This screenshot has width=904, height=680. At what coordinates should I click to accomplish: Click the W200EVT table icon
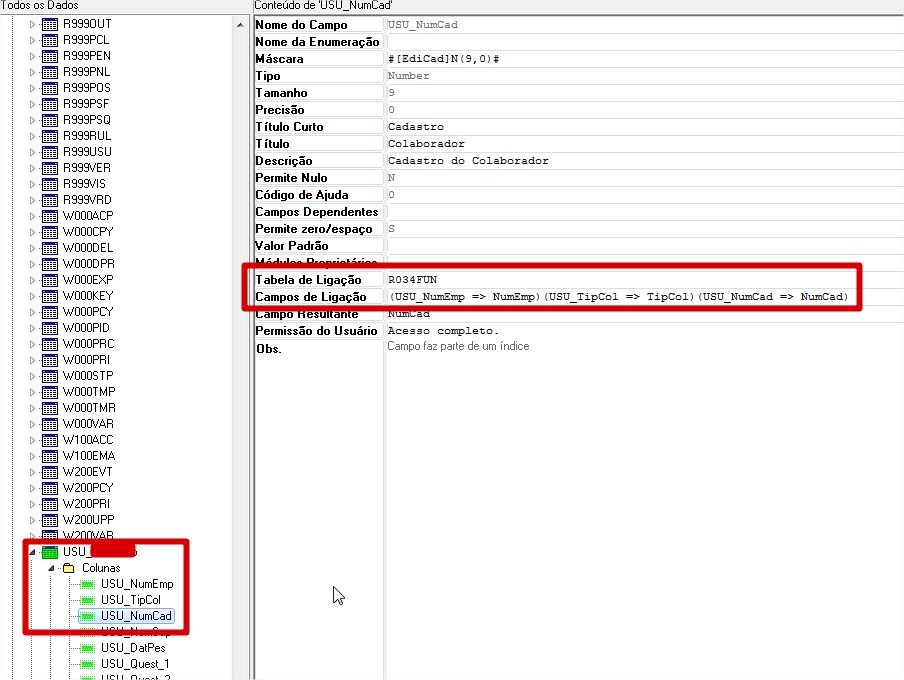[50, 472]
